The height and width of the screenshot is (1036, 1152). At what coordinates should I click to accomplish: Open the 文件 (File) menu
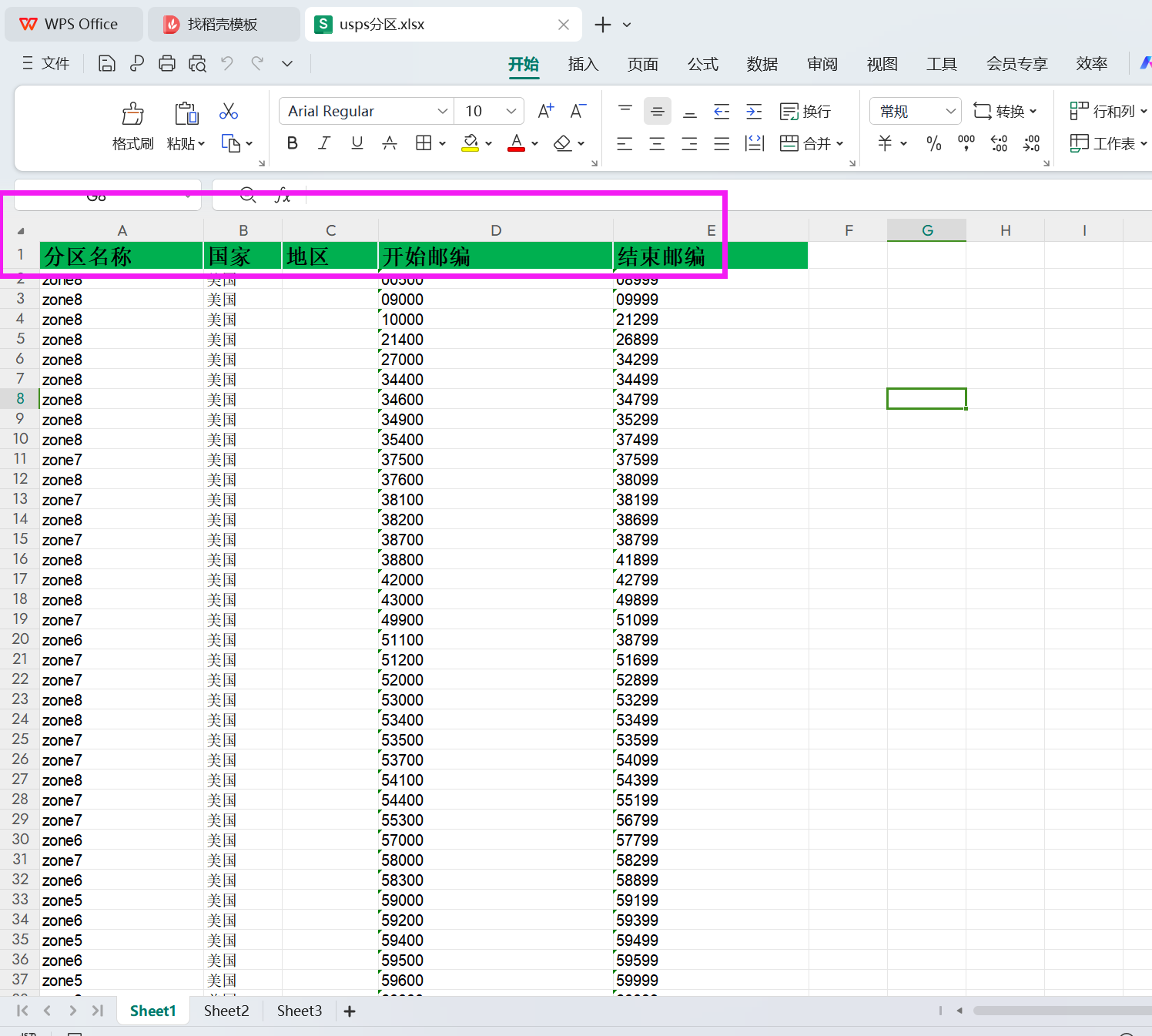46,64
